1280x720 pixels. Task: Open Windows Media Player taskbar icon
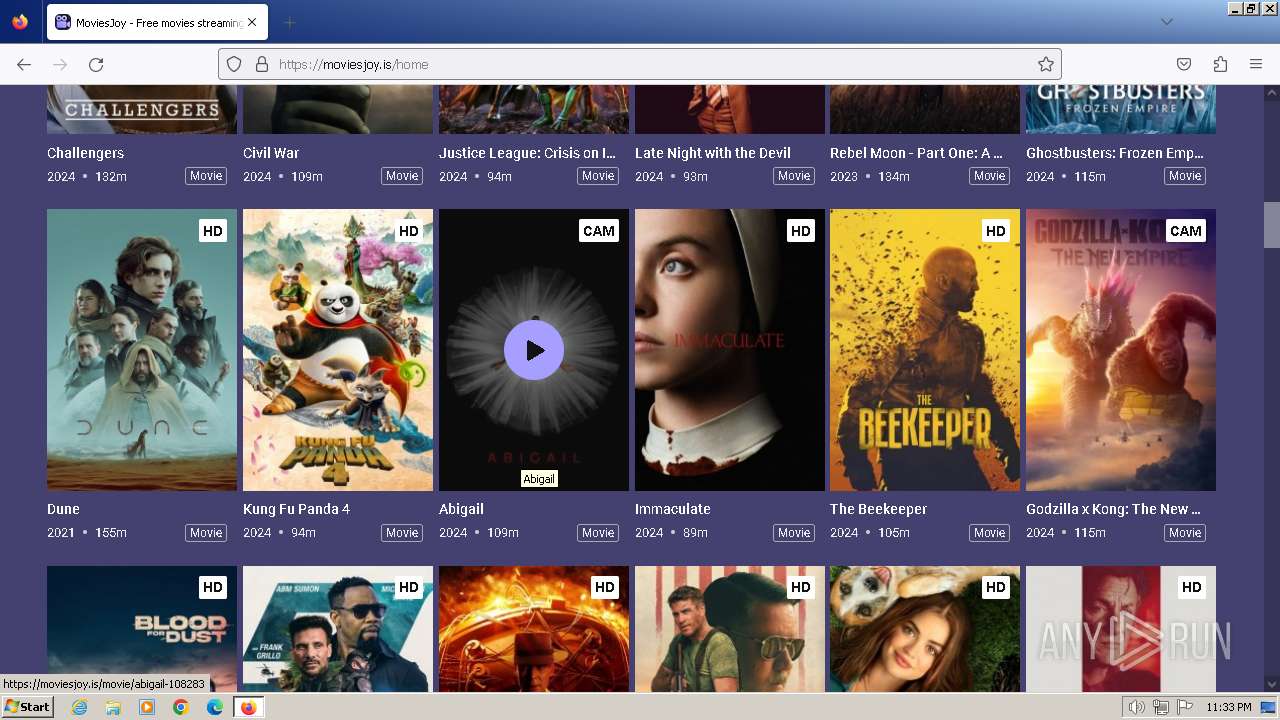147,707
